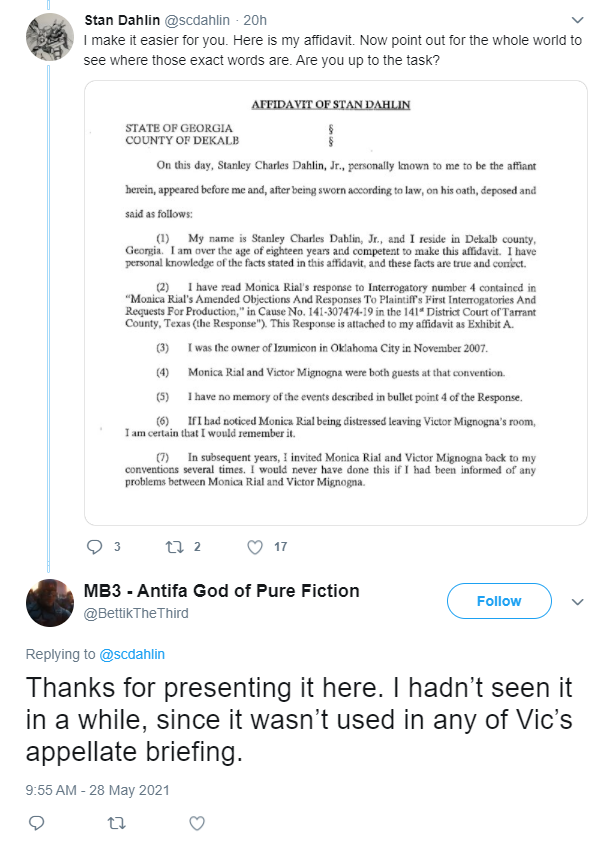Open MB3's profile picture
The height and width of the screenshot is (855, 613).
50,603
